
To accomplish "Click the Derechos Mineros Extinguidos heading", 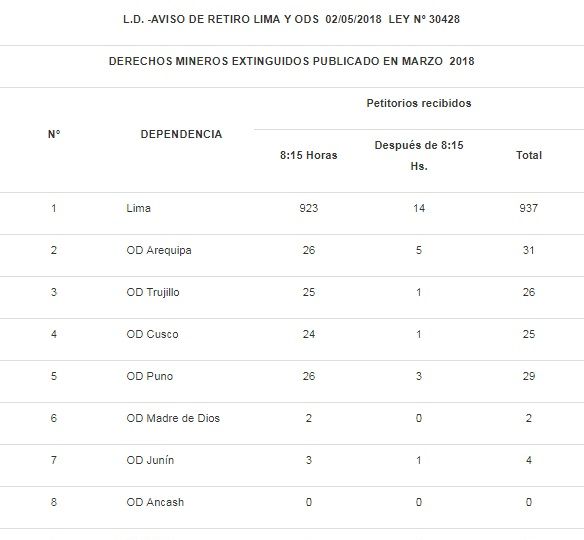I will [292, 61].
